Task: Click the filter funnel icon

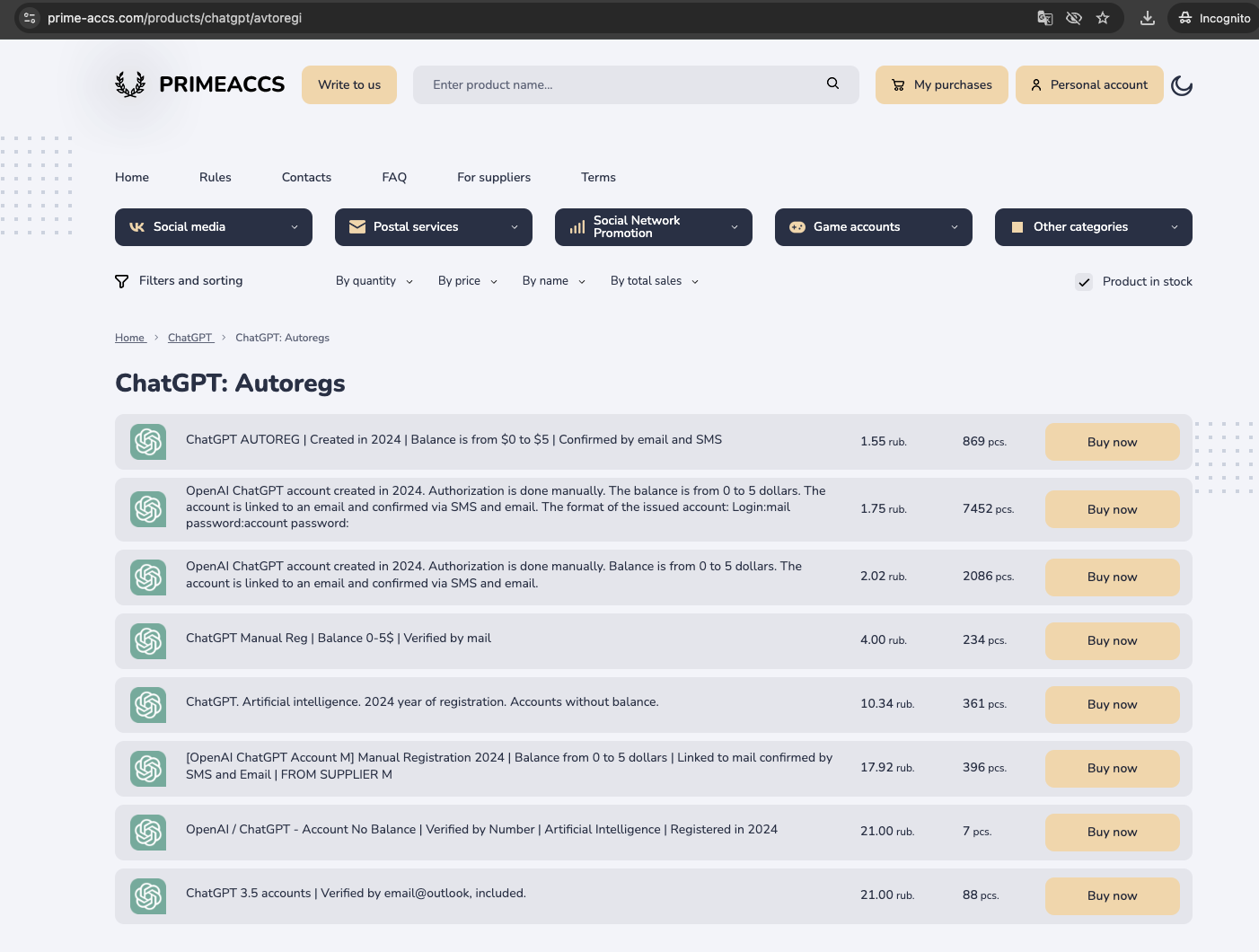Action: pyautogui.click(x=122, y=281)
